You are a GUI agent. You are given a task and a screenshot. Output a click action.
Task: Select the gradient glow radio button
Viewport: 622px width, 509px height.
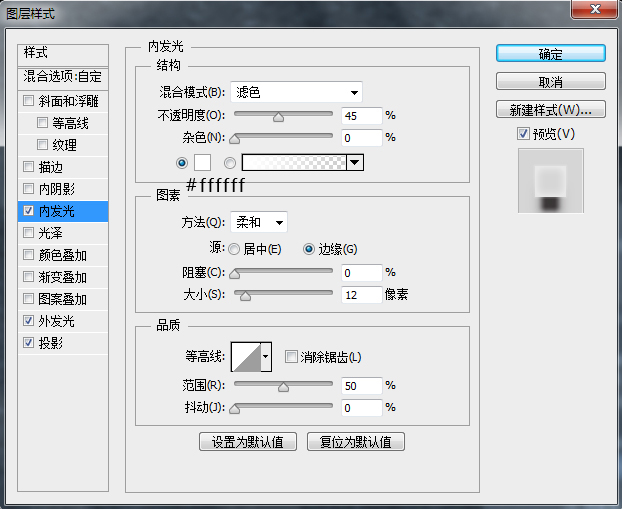point(230,163)
